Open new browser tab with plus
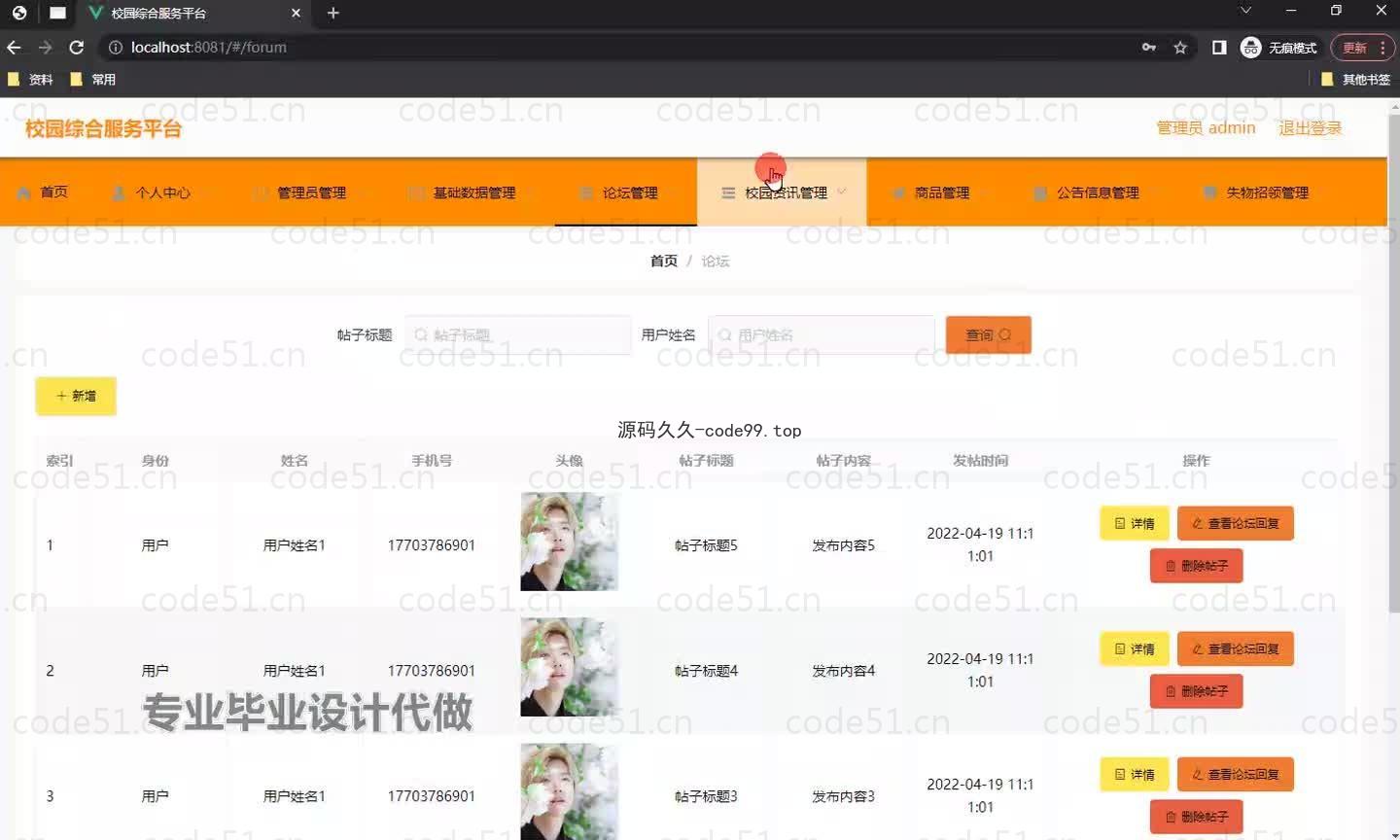This screenshot has width=1400, height=840. pos(332,13)
